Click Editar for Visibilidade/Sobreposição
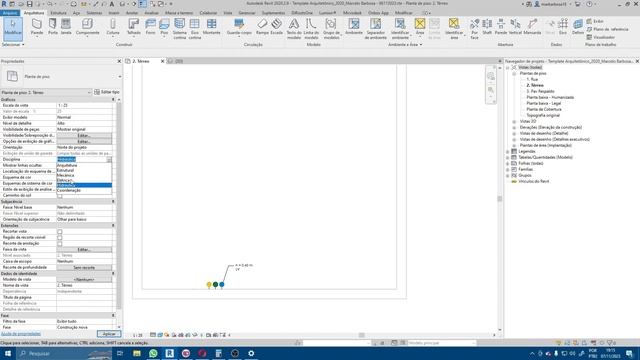 [x=84, y=136]
